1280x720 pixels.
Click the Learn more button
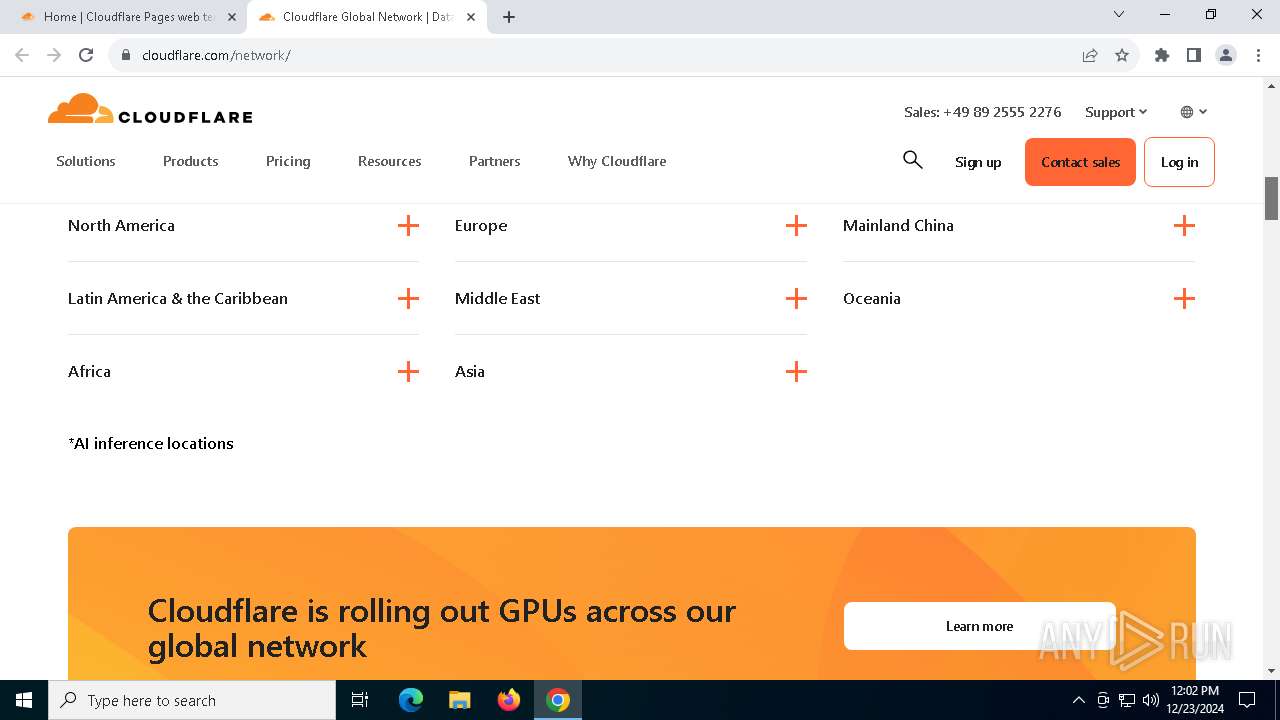pos(979,626)
